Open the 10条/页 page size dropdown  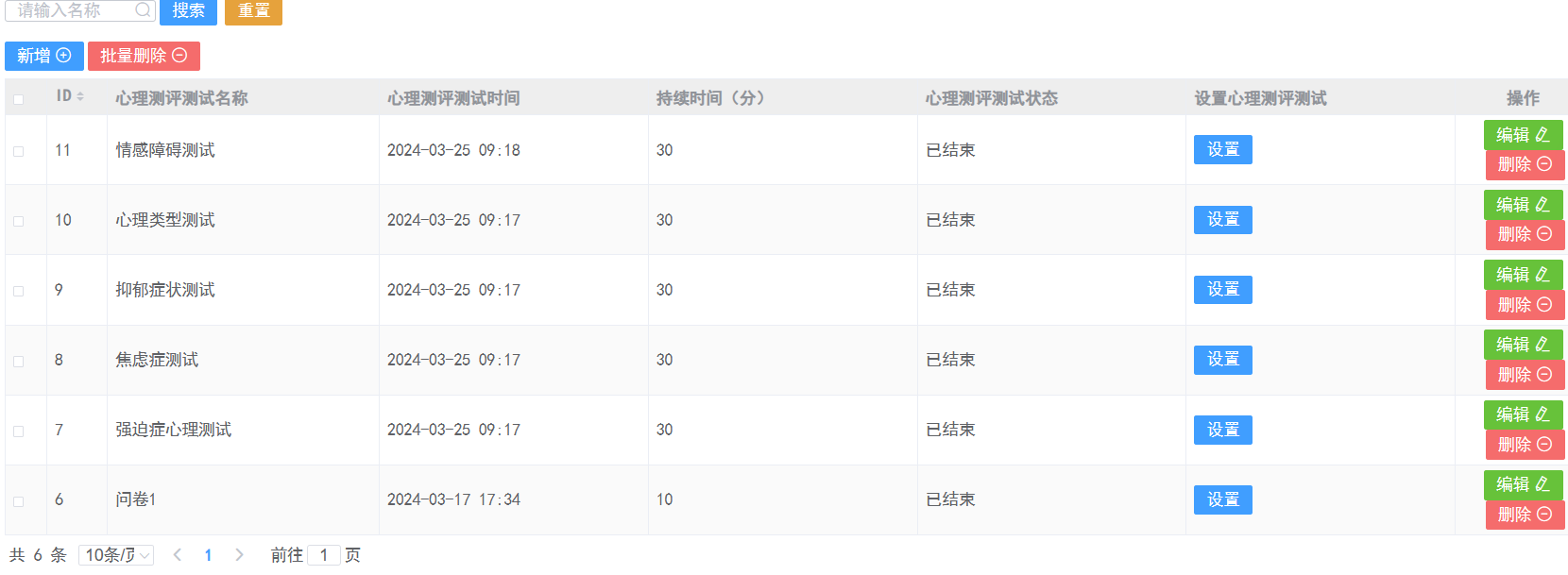(x=116, y=555)
